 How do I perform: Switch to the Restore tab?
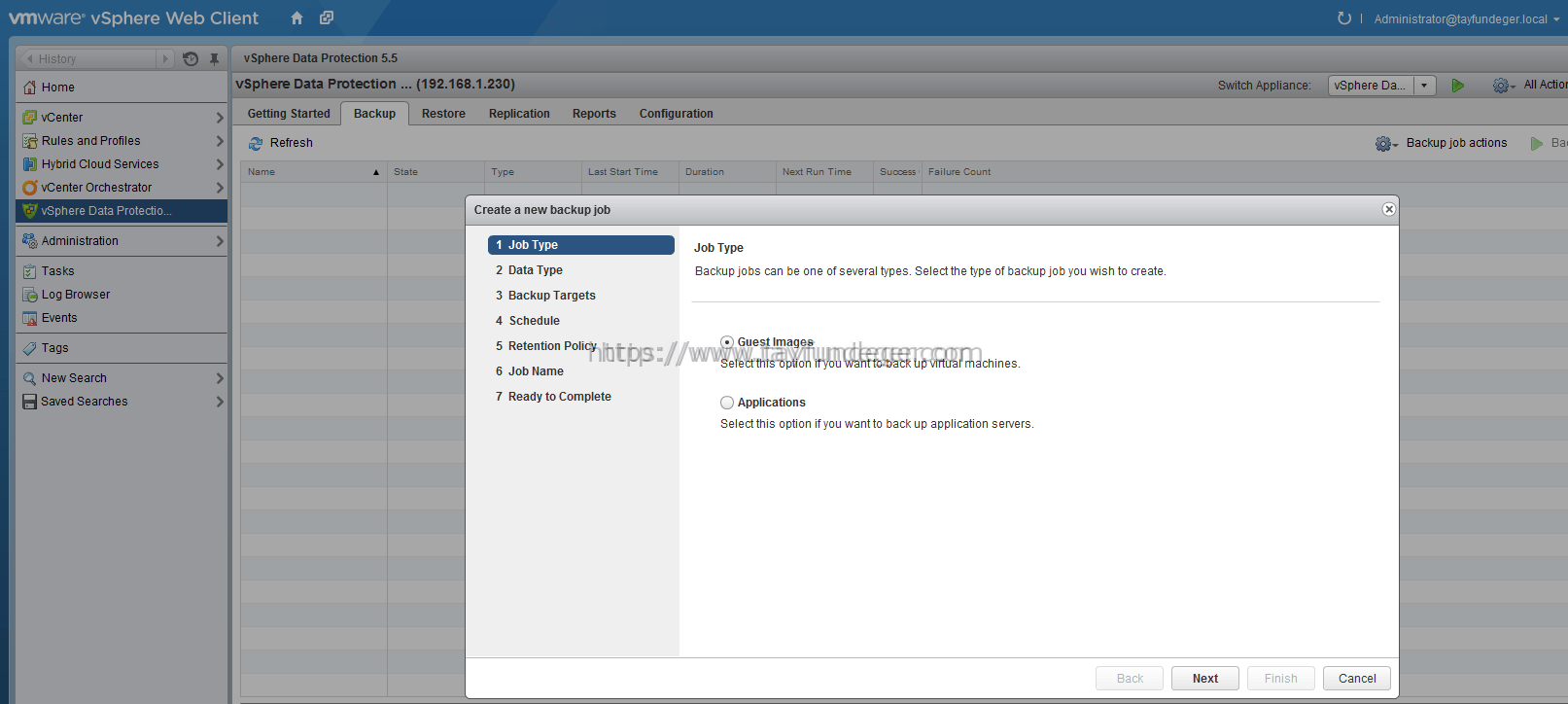click(x=443, y=114)
